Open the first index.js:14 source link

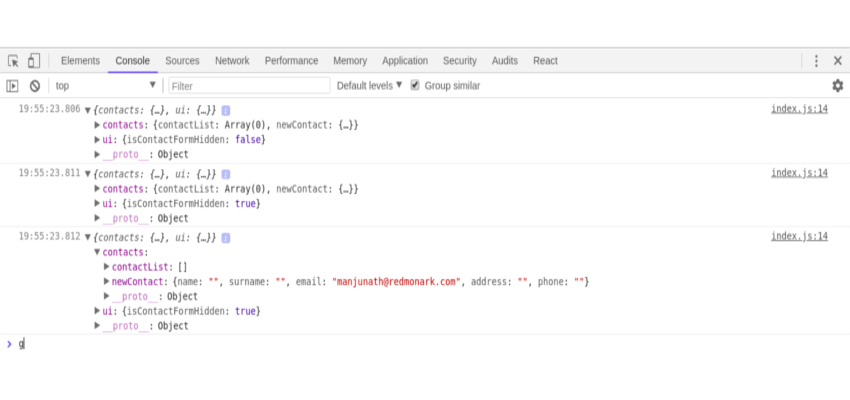[799, 109]
